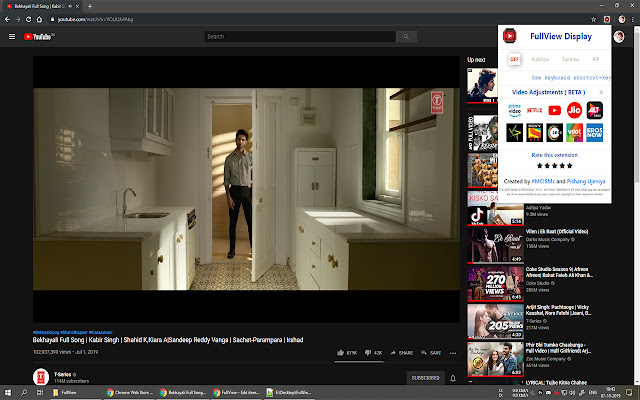Screen dimensions: 640x400
Task: Click the SUBSCRIBED button
Action: (x=425, y=378)
